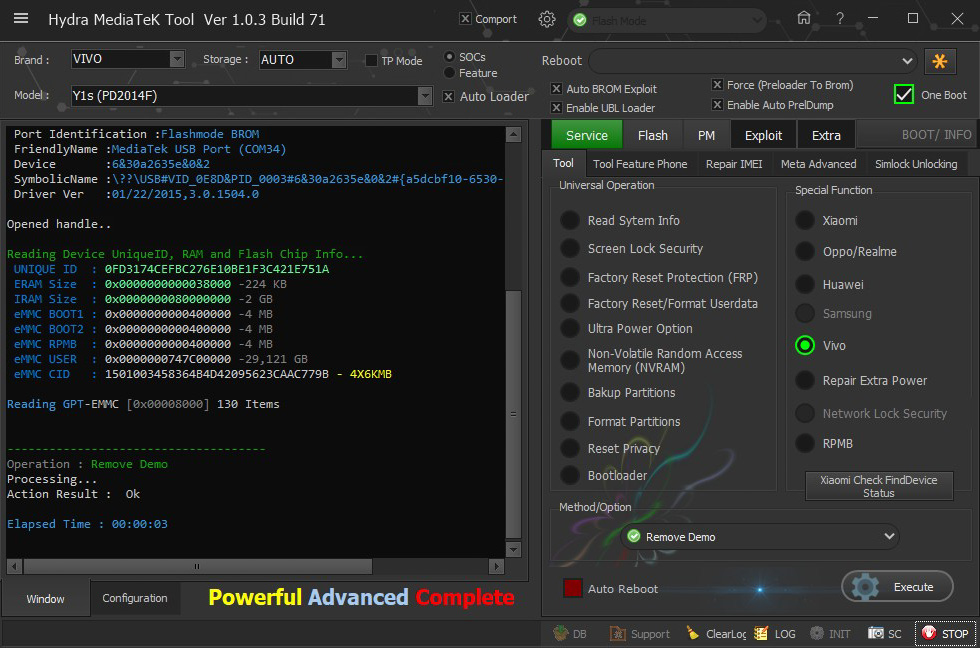Switch to the Service tab
This screenshot has height=648, width=980.
587,135
